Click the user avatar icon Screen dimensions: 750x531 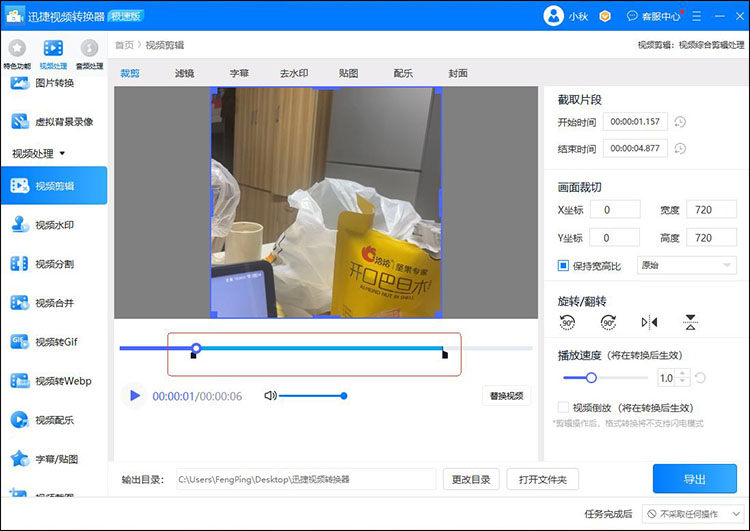point(553,16)
